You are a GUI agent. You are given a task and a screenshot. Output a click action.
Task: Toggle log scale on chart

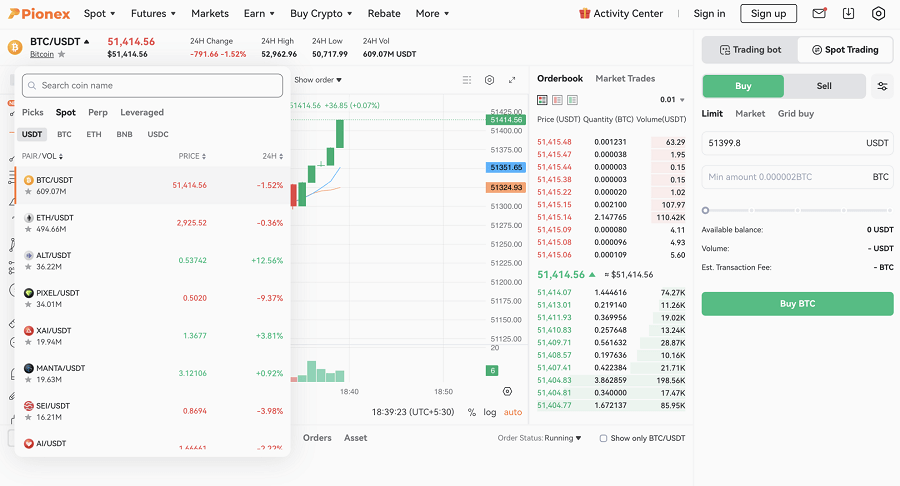pos(490,412)
